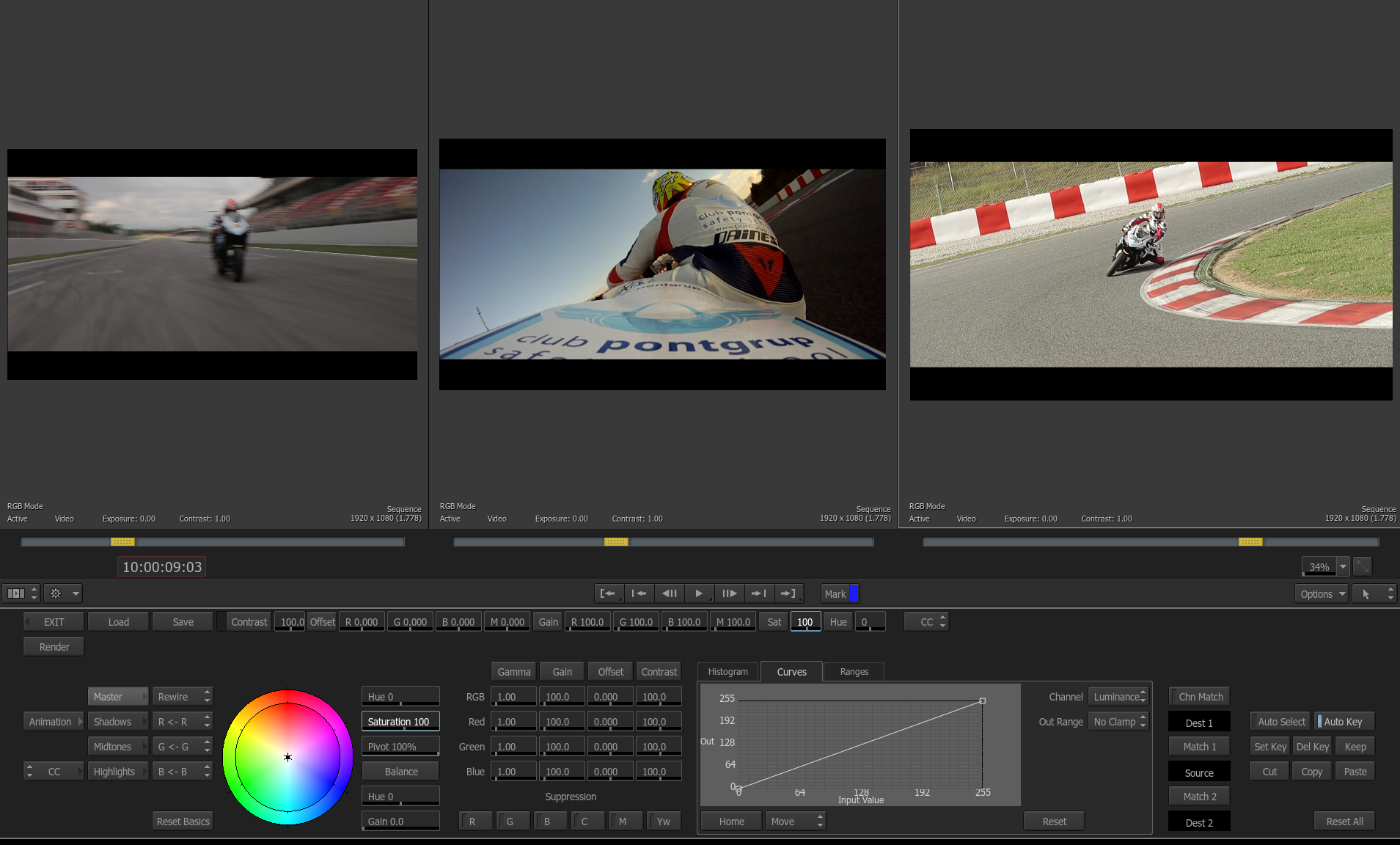Toggle the Highlights tonal range
Image resolution: width=1400 pixels, height=845 pixels.
pyautogui.click(x=117, y=772)
